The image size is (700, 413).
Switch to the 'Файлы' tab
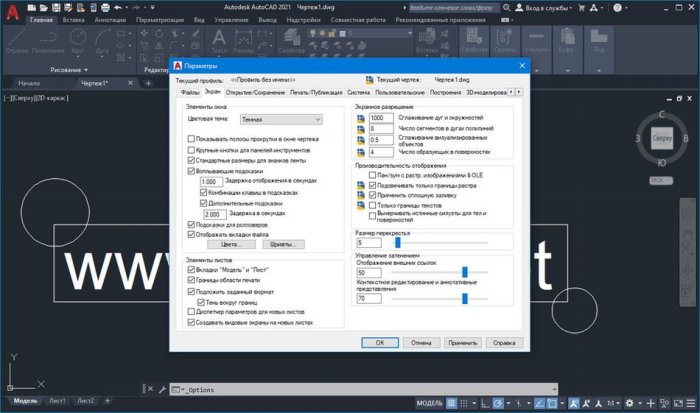coord(190,92)
